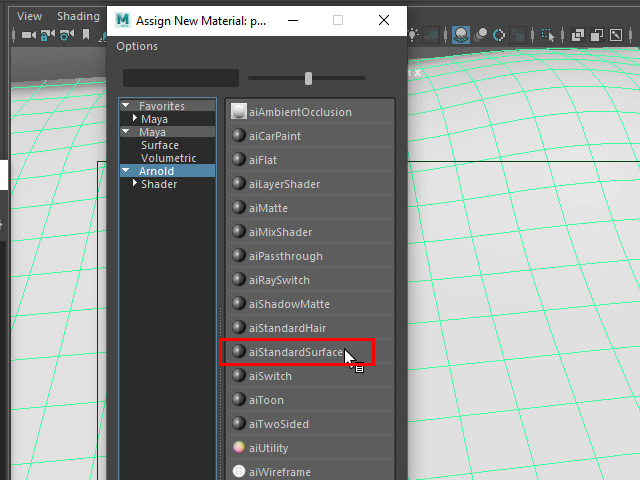Expand the Shader item under Arnold
640x480 pixels.
point(135,183)
